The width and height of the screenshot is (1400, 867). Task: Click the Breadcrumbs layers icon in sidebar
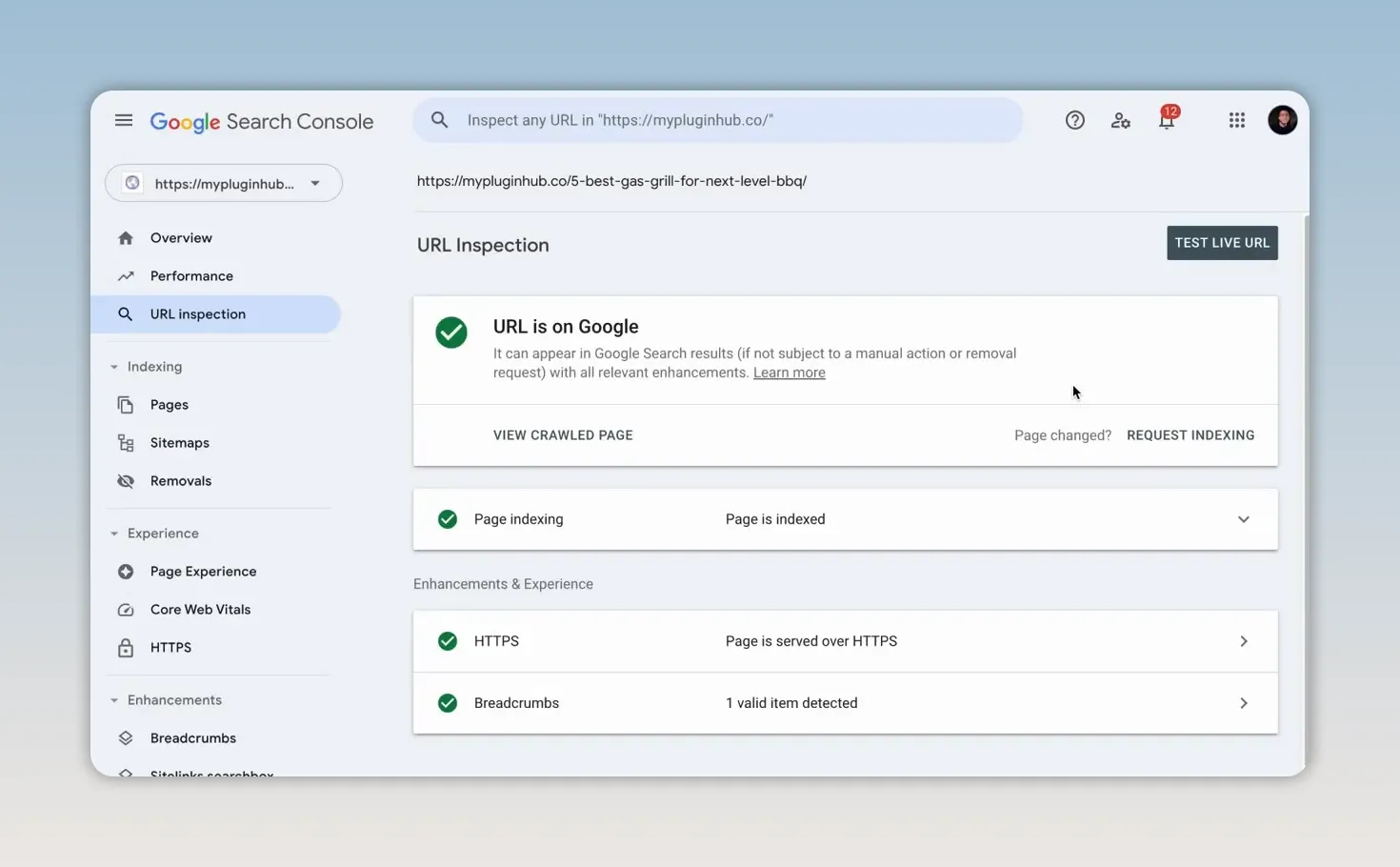coord(126,738)
